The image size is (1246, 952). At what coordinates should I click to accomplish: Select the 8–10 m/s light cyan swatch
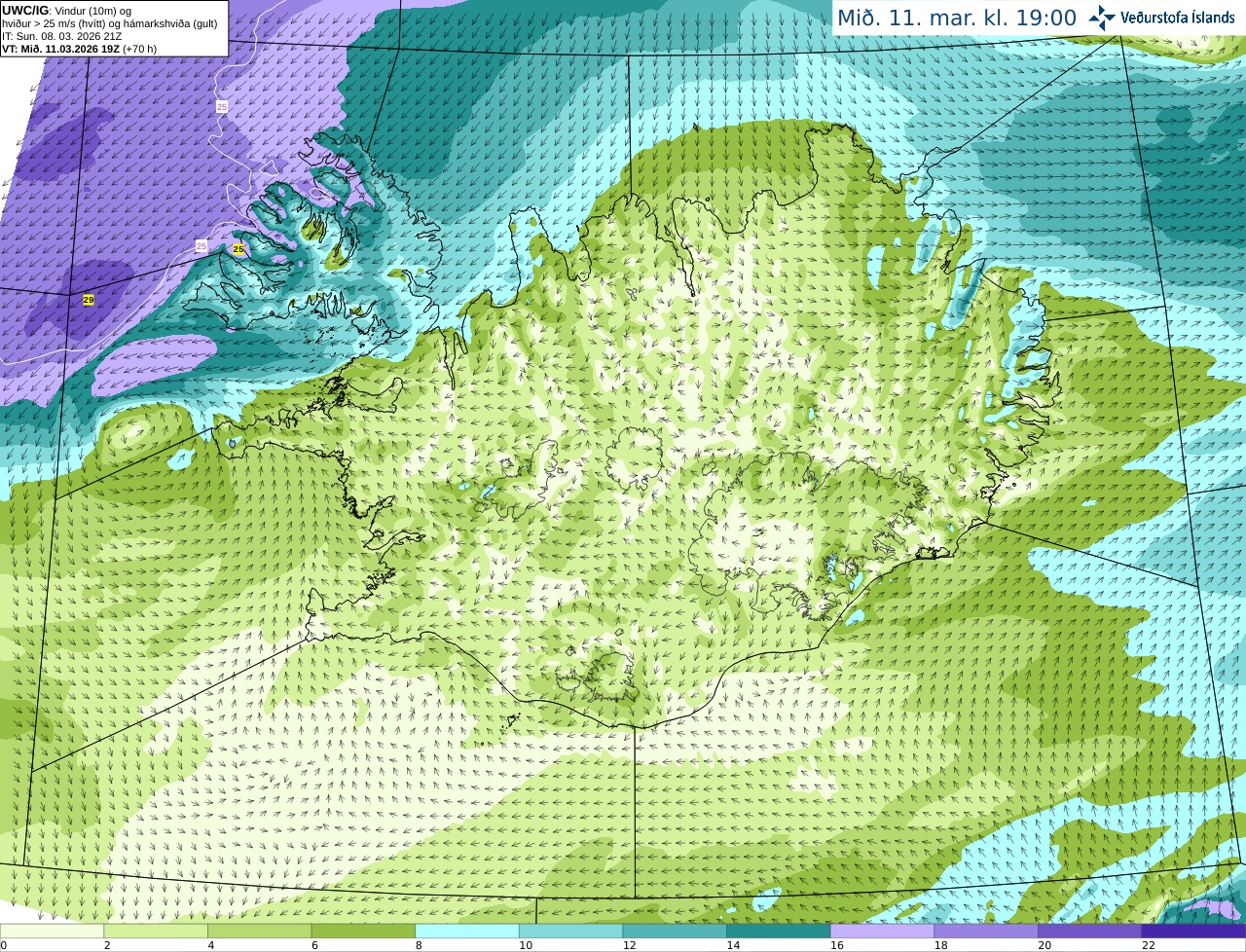467,931
